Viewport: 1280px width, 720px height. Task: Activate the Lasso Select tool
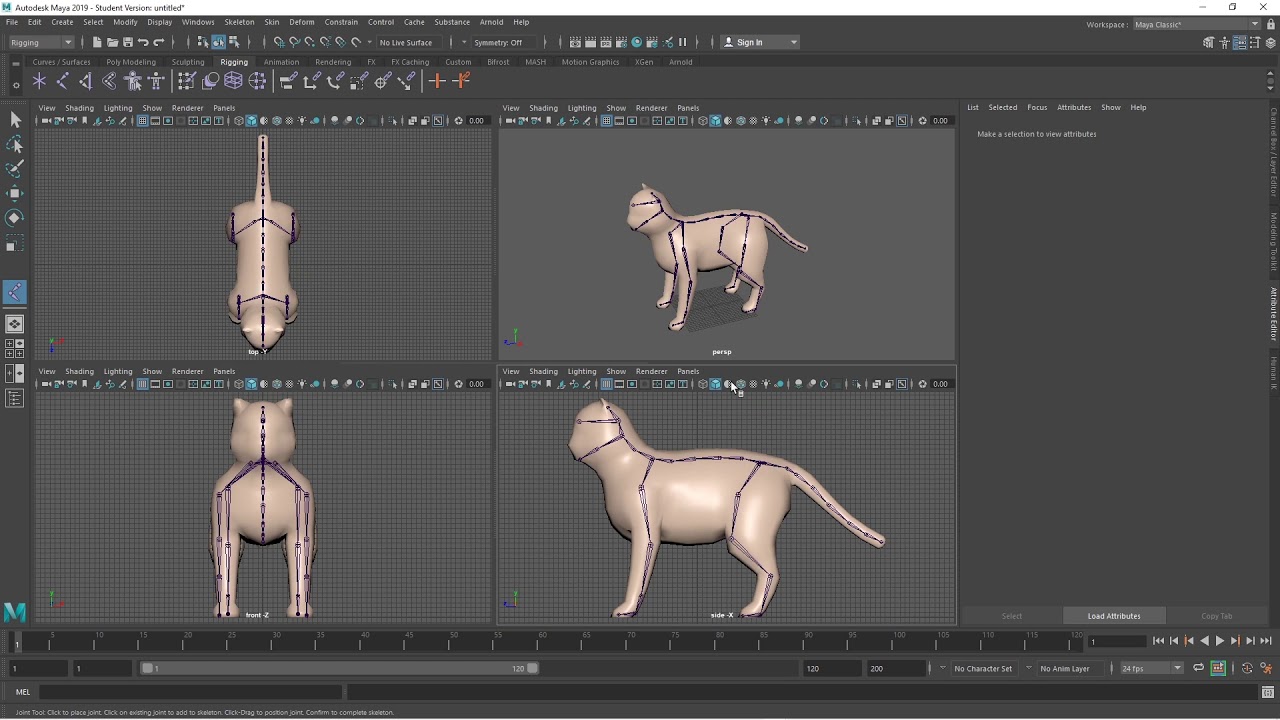point(15,145)
